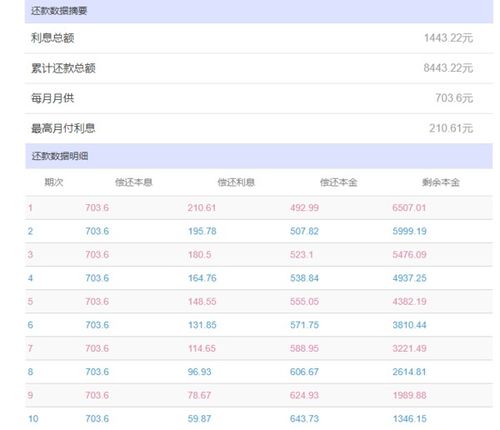
Task: Click the 累计还款总额 label
Action: [63, 68]
